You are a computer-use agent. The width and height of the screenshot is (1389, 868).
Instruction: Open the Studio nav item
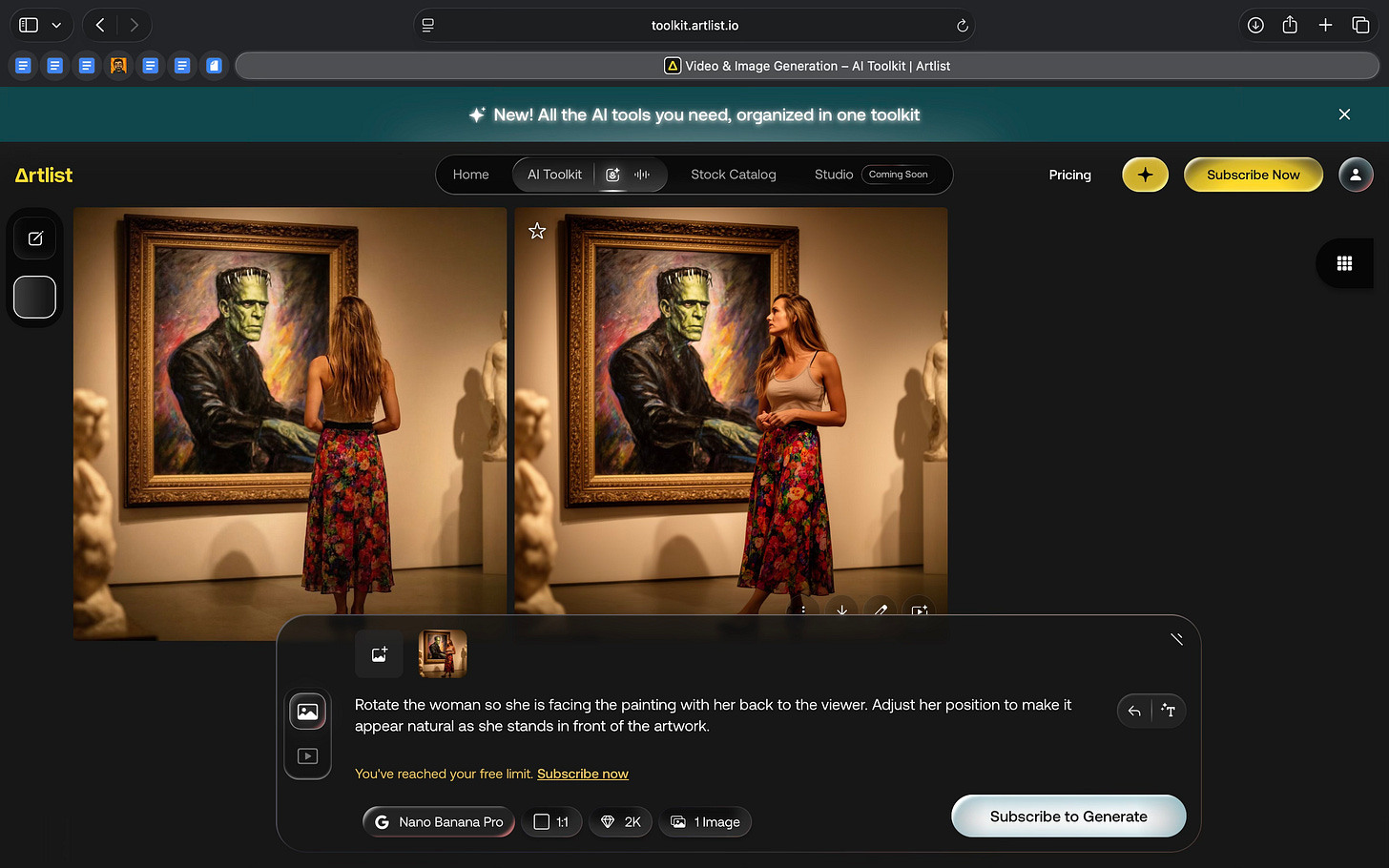pyautogui.click(x=834, y=175)
